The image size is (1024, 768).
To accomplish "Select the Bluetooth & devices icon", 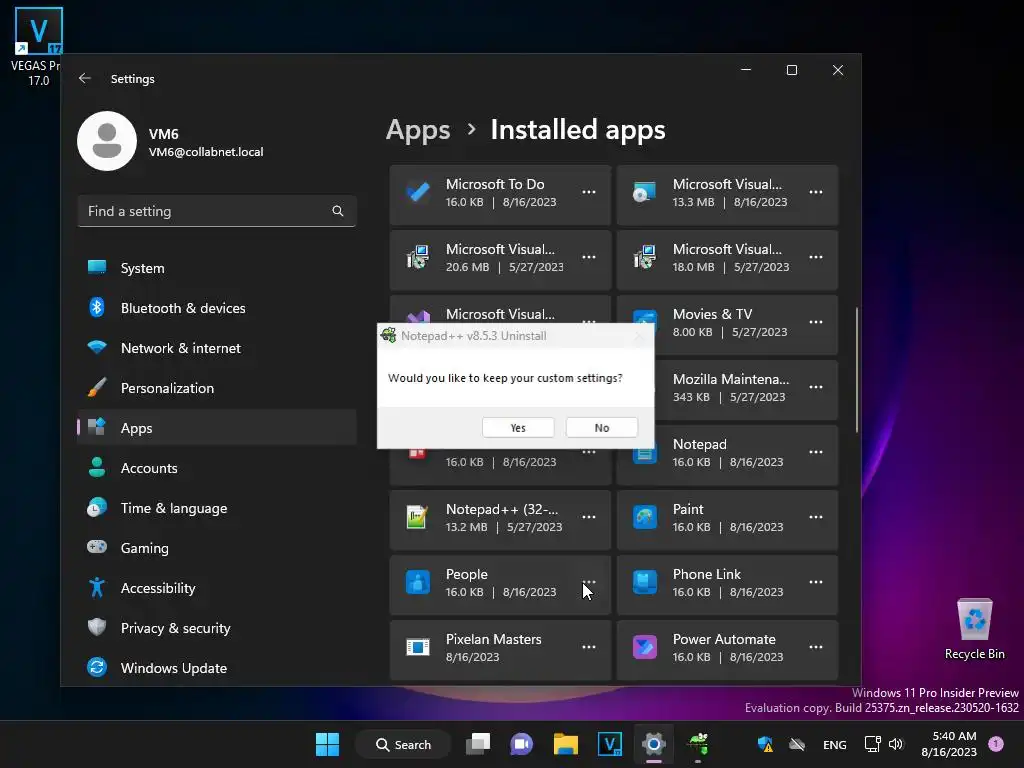I will point(97,308).
